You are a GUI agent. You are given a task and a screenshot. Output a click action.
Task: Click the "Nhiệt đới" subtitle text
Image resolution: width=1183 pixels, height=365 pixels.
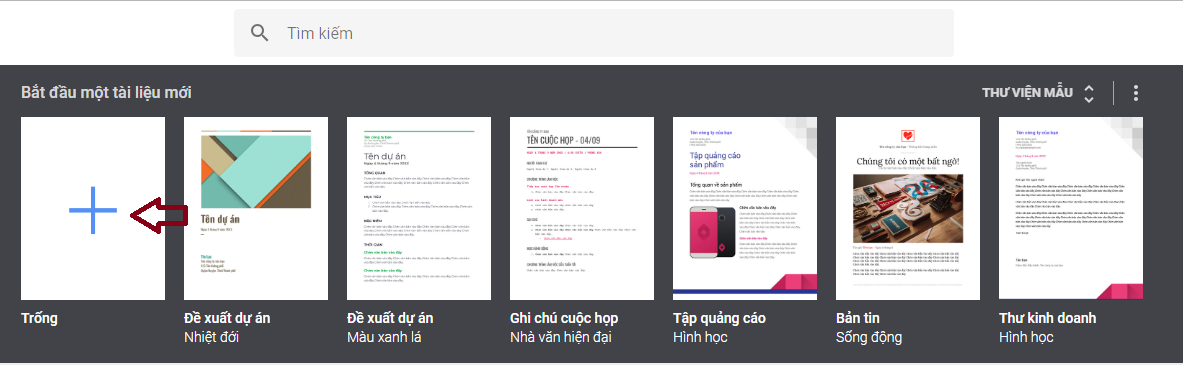[x=211, y=337]
